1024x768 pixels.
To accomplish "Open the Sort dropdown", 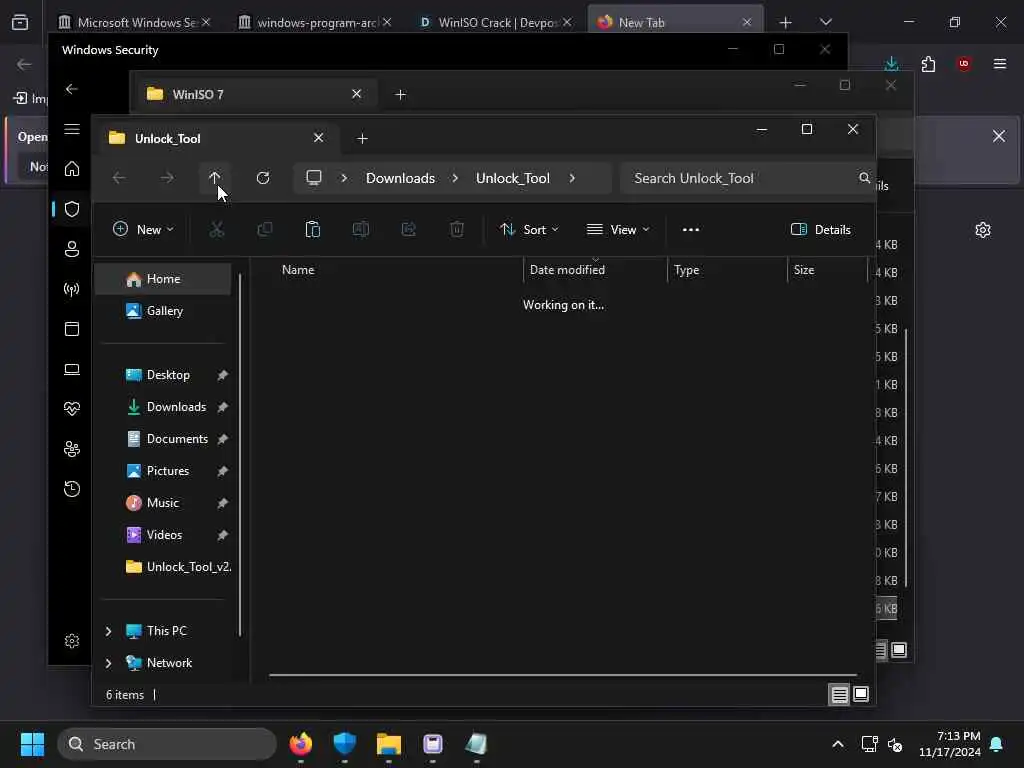I will coord(530,229).
